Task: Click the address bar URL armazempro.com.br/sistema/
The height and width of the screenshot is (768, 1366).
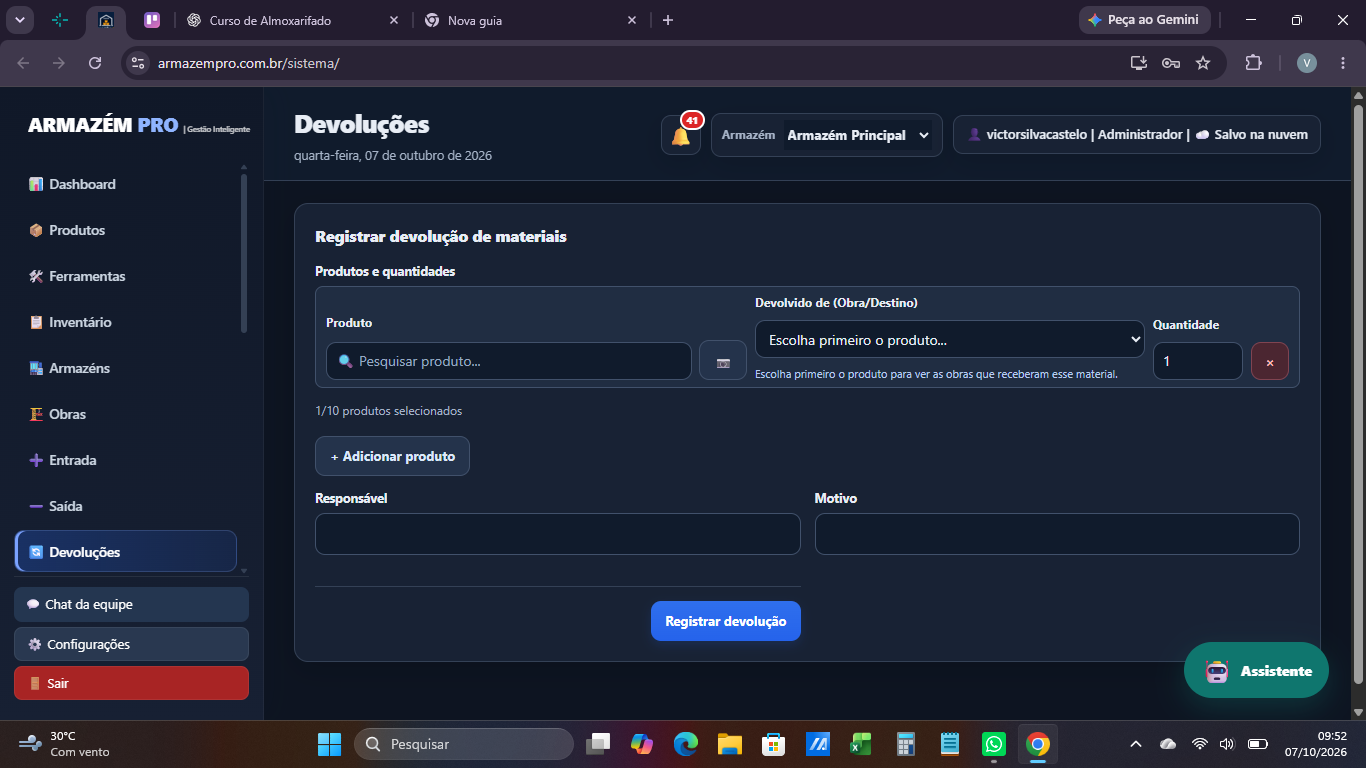Action: (249, 63)
